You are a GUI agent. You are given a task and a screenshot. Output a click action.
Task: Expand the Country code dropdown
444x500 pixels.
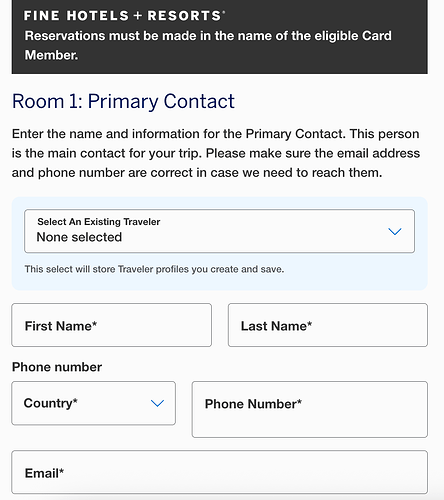click(93, 403)
